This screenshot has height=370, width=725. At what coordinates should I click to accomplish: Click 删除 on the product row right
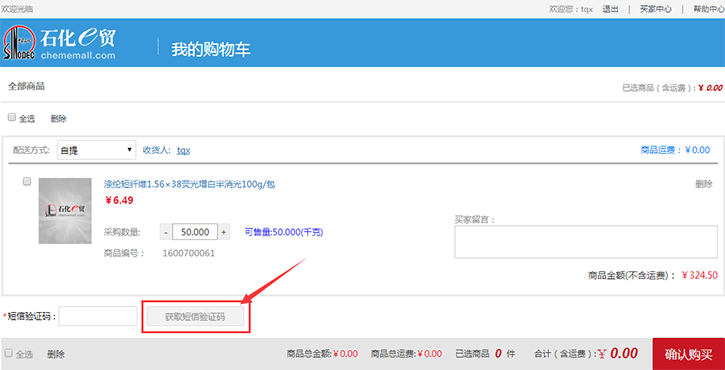coord(704,184)
